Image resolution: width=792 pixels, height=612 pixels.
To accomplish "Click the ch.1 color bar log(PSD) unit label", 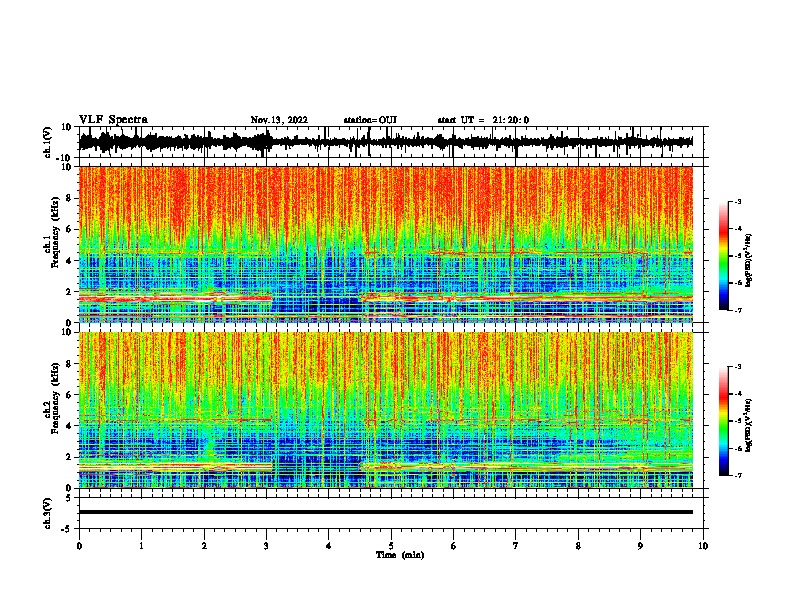I will pyautogui.click(x=749, y=260).
